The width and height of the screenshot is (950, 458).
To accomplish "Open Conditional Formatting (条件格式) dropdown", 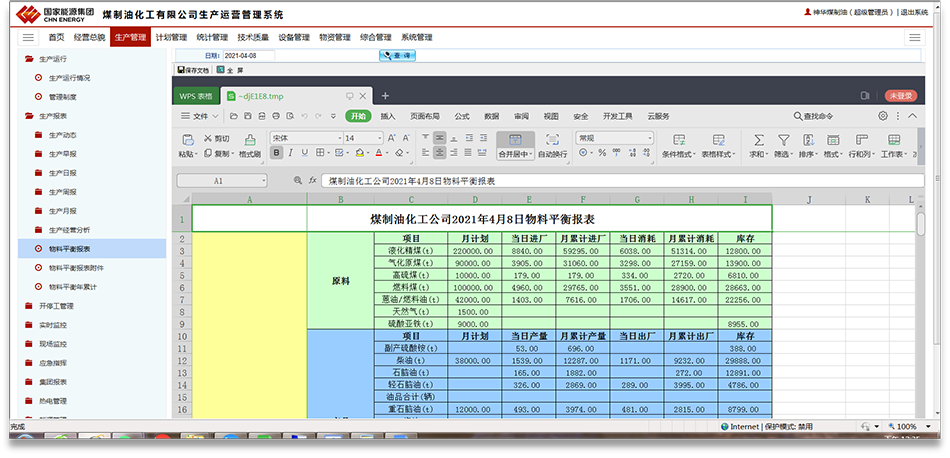I will [x=679, y=146].
